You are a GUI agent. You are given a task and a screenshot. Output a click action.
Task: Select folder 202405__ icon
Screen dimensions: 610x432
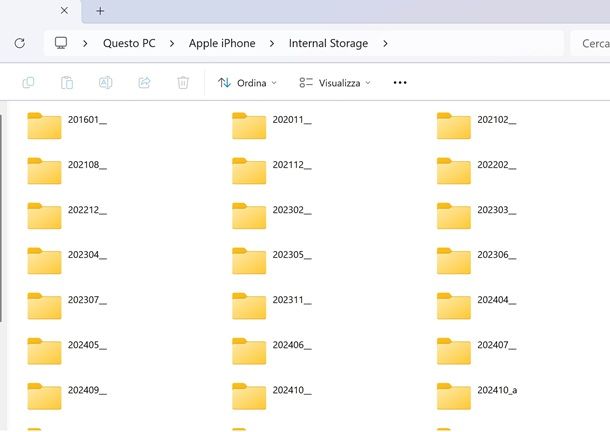coord(44,351)
